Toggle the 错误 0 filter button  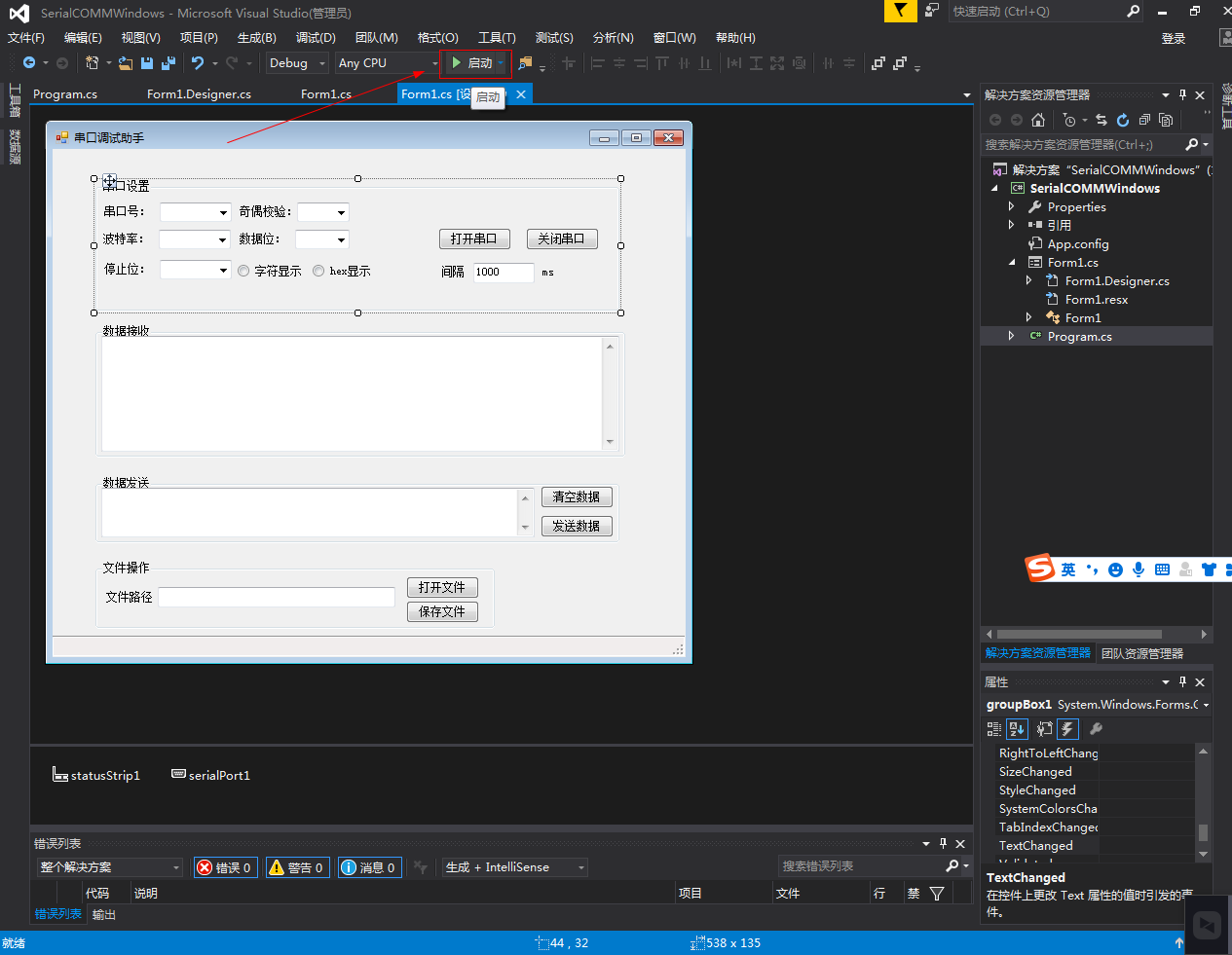click(x=225, y=867)
